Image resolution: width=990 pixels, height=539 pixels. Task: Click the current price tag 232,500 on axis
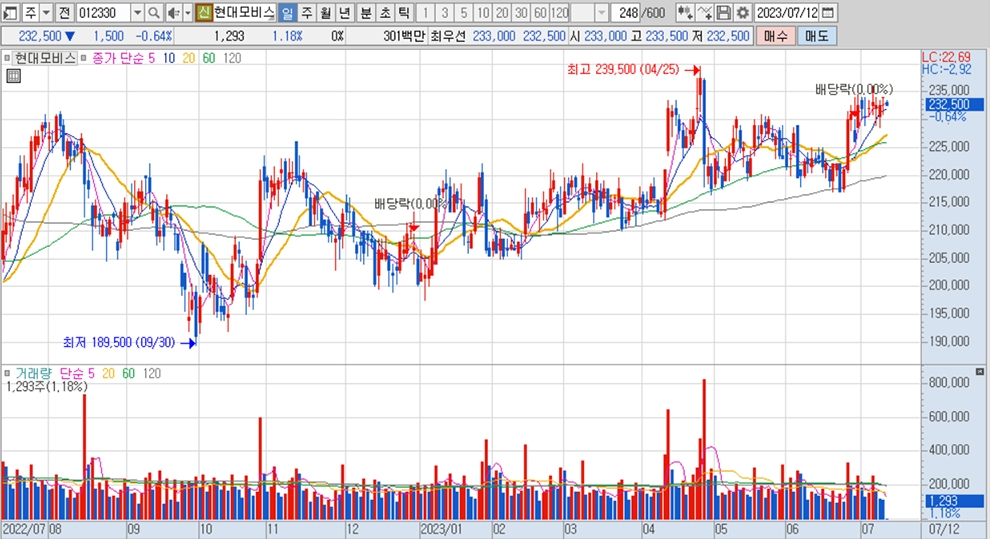(955, 104)
